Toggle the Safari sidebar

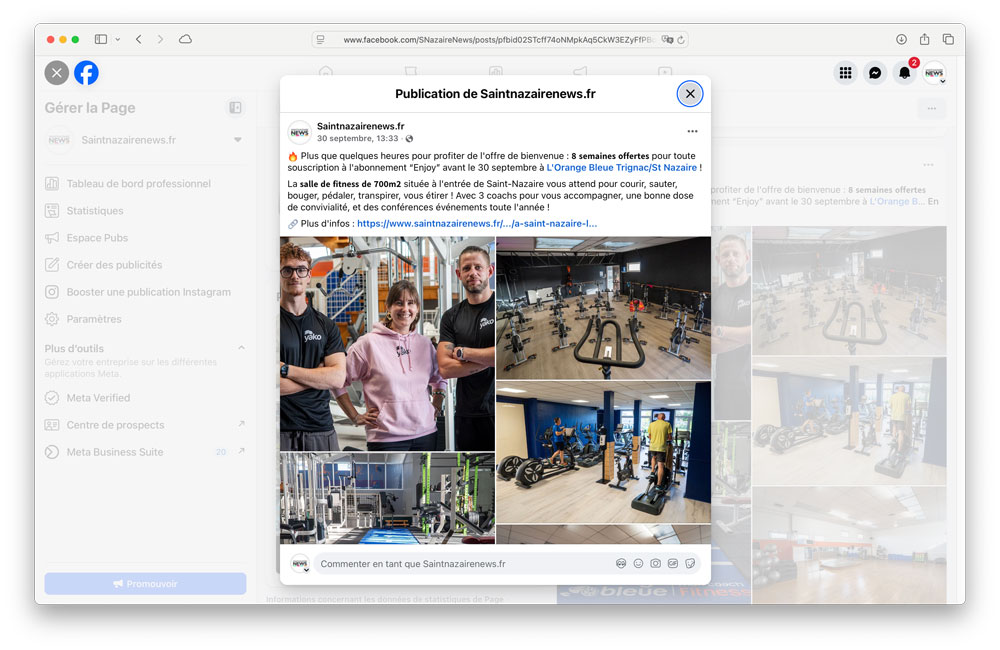click(101, 39)
